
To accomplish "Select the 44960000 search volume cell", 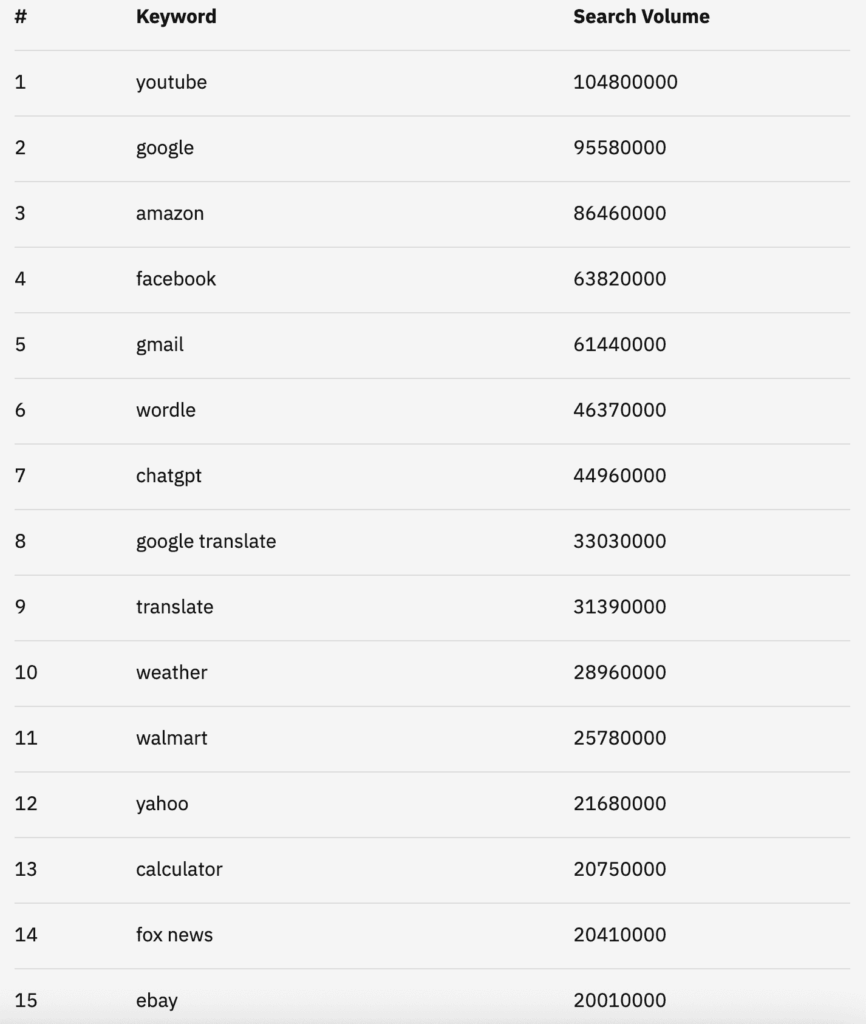I will tap(620, 476).
